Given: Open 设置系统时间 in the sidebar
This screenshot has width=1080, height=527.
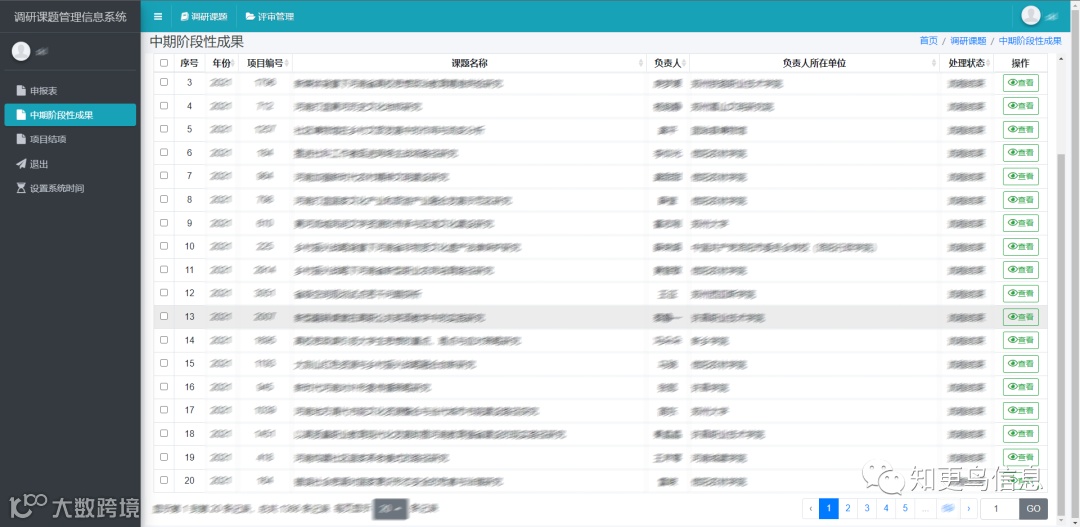Looking at the screenshot, I should [70, 188].
